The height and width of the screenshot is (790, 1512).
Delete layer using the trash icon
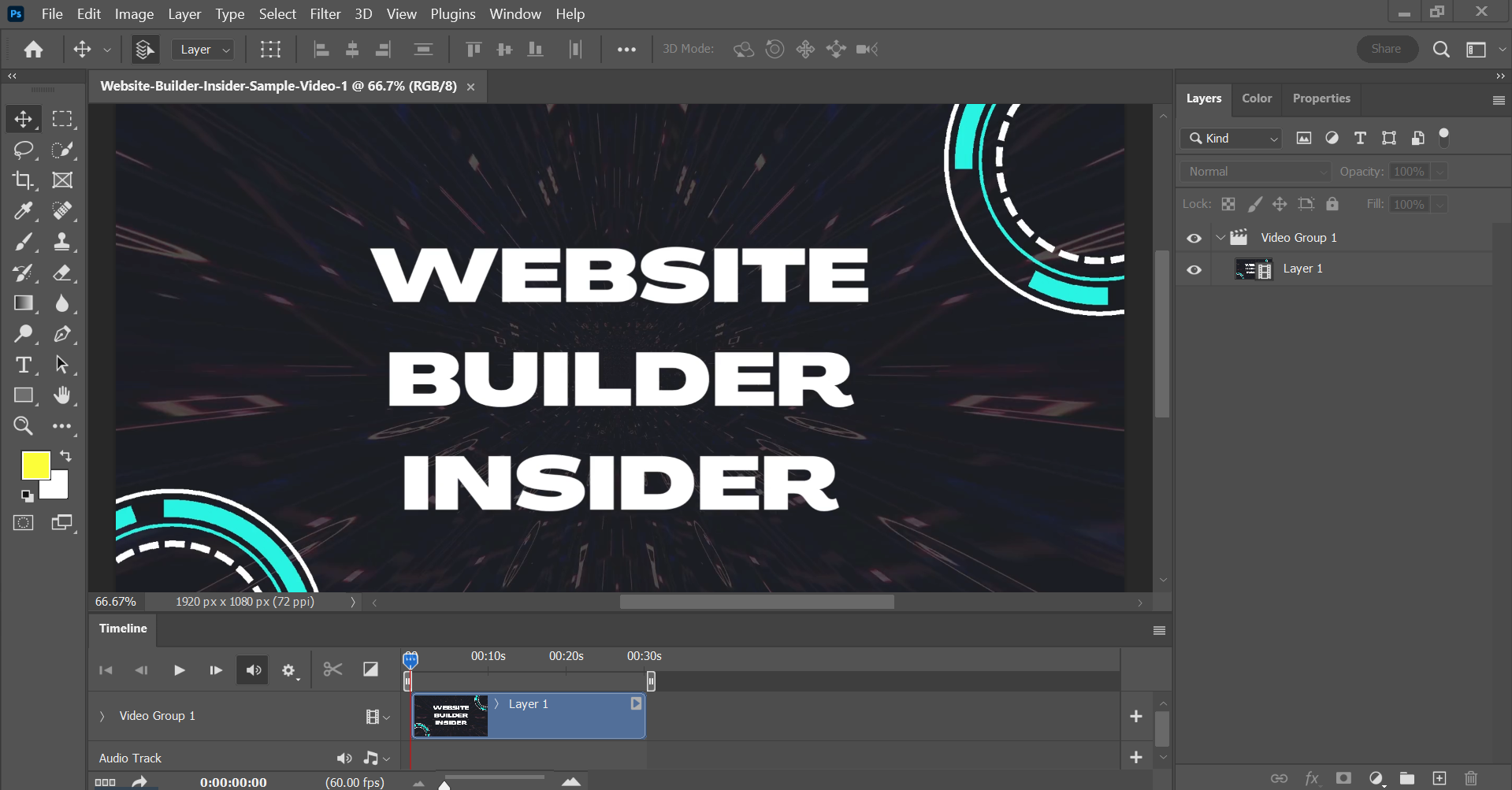[x=1470, y=778]
